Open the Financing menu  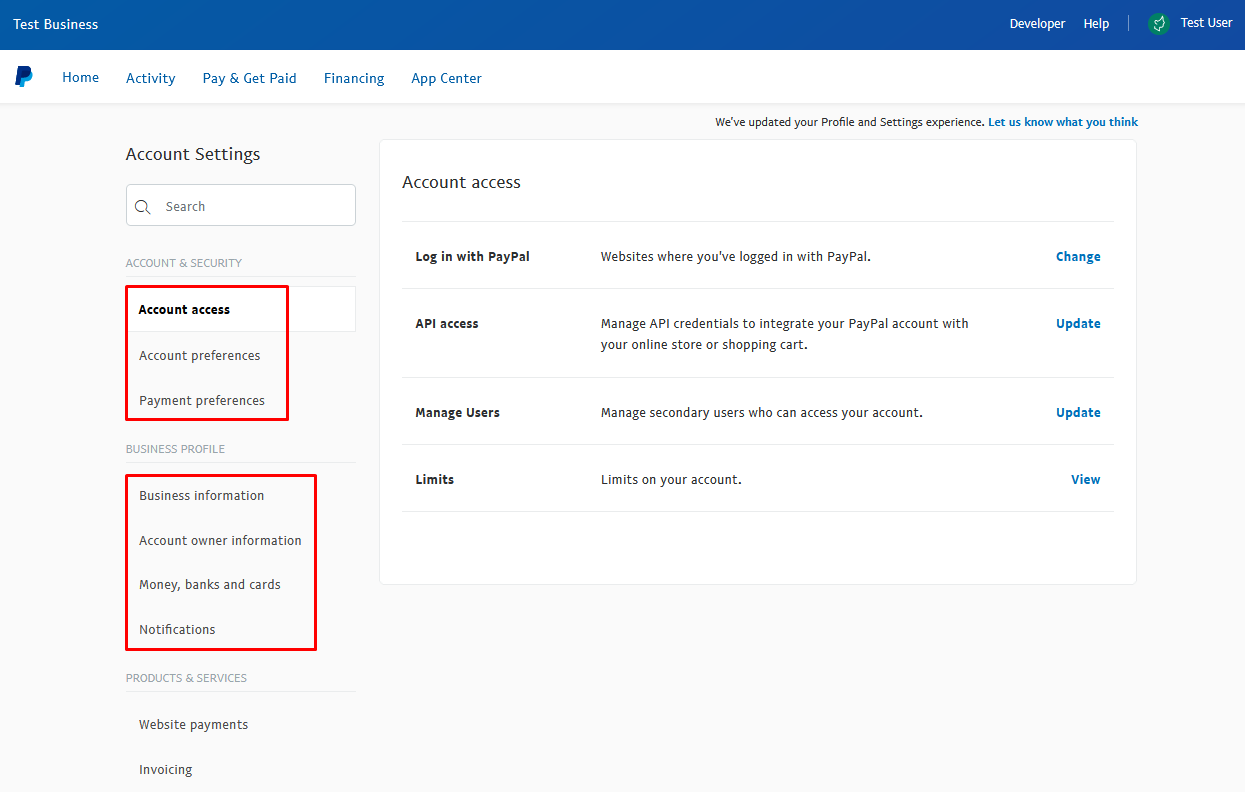(x=354, y=78)
